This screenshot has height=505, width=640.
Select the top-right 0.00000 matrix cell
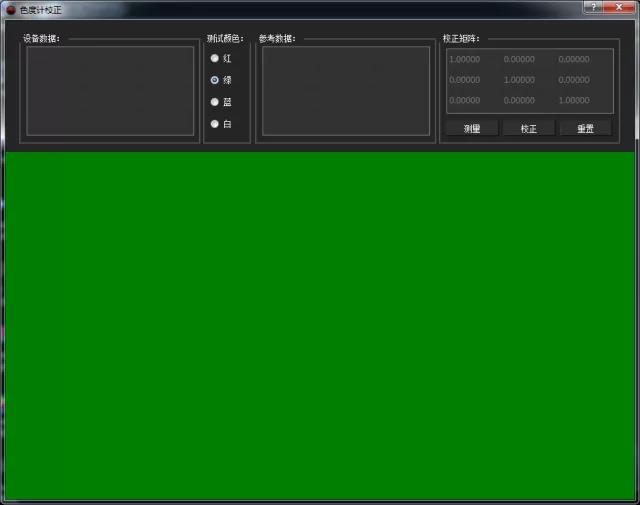click(x=574, y=59)
